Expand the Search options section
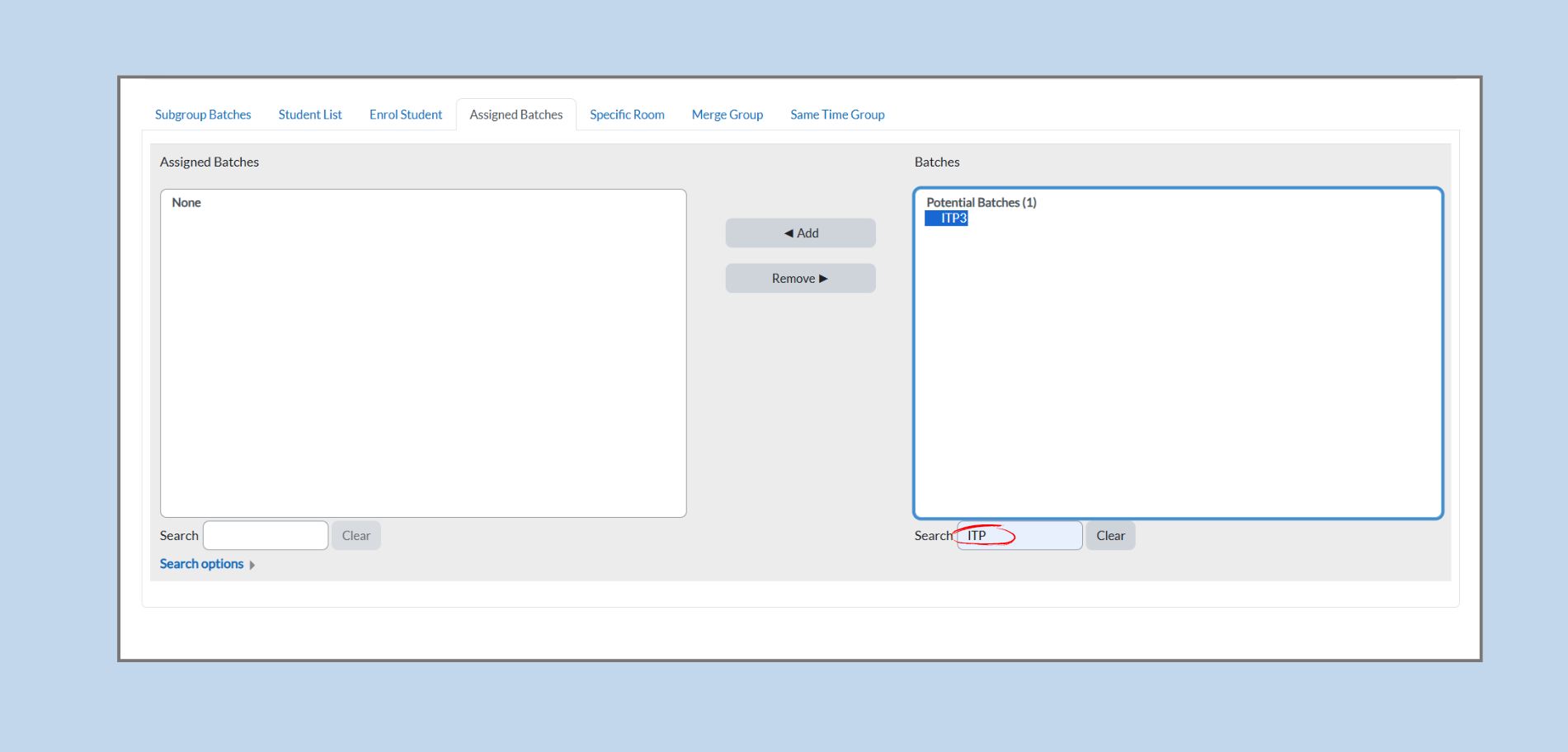1568x752 pixels. (x=202, y=564)
